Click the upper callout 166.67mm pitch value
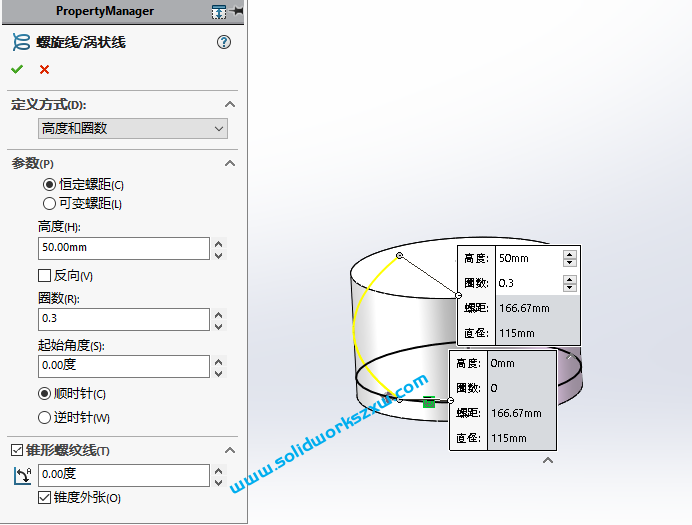Image resolution: width=692 pixels, height=525 pixels. pyautogui.click(x=524, y=308)
